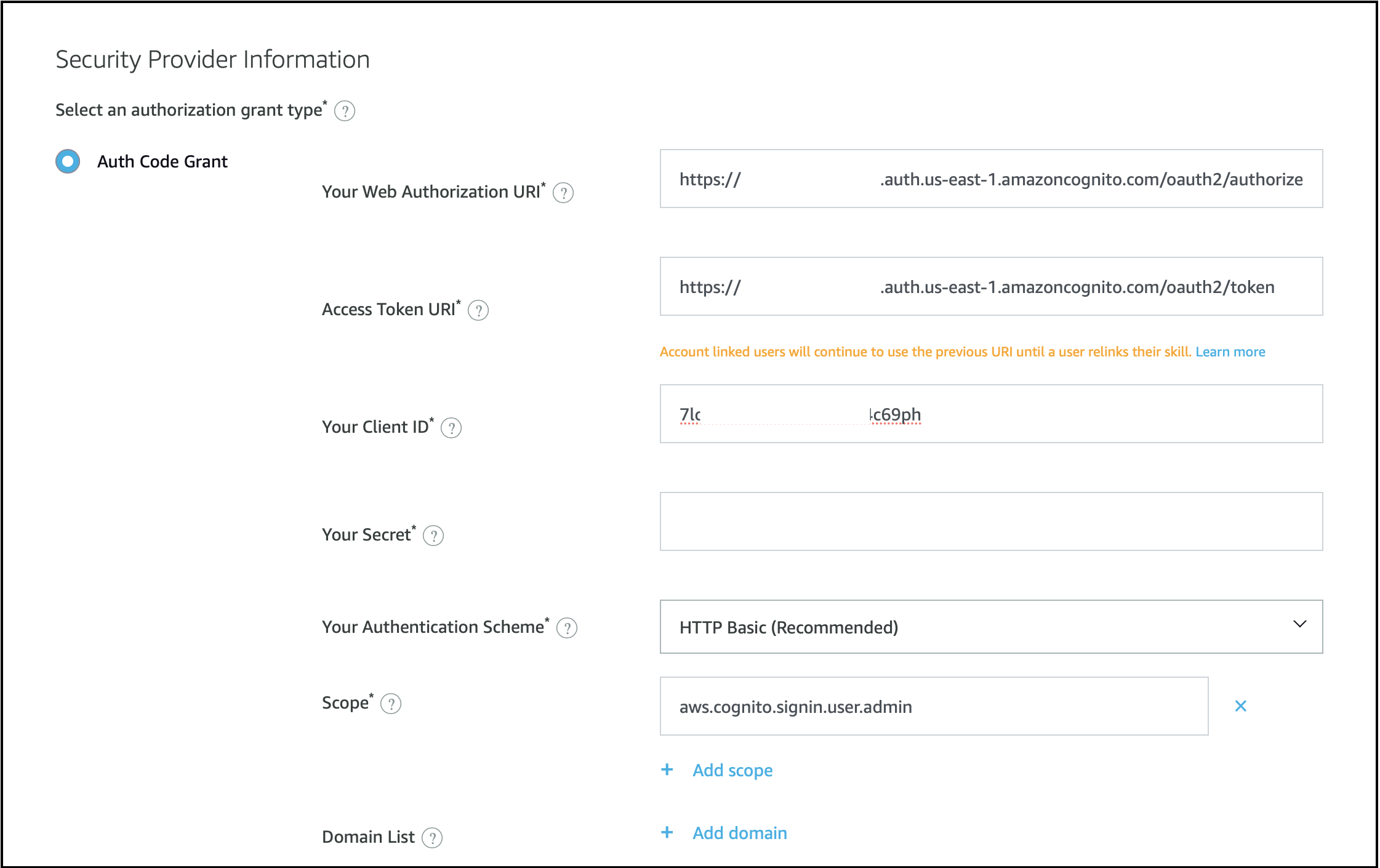Click the Domain List label
The width and height of the screenshot is (1380, 868).
[368, 837]
